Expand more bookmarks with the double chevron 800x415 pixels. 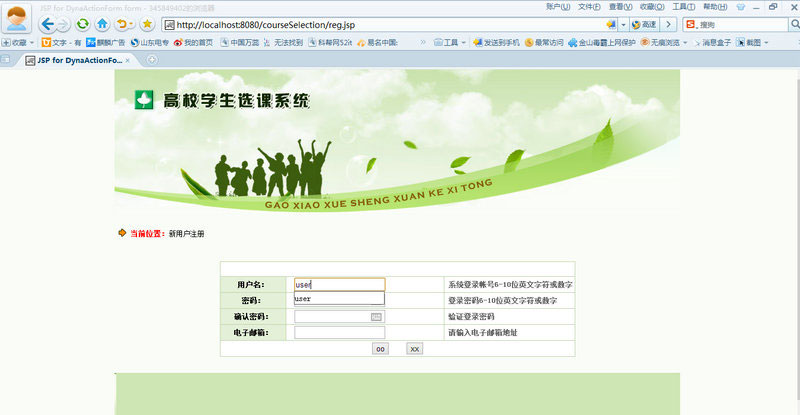click(x=423, y=43)
